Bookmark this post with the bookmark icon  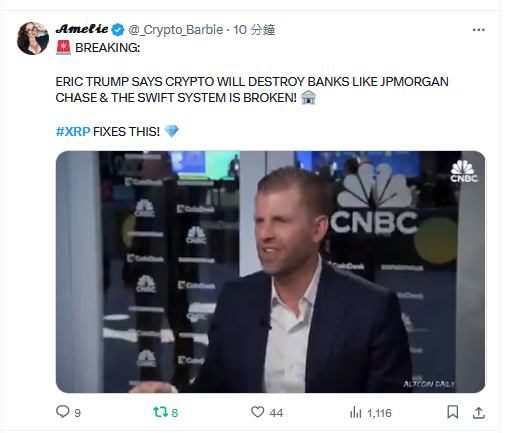point(452,412)
